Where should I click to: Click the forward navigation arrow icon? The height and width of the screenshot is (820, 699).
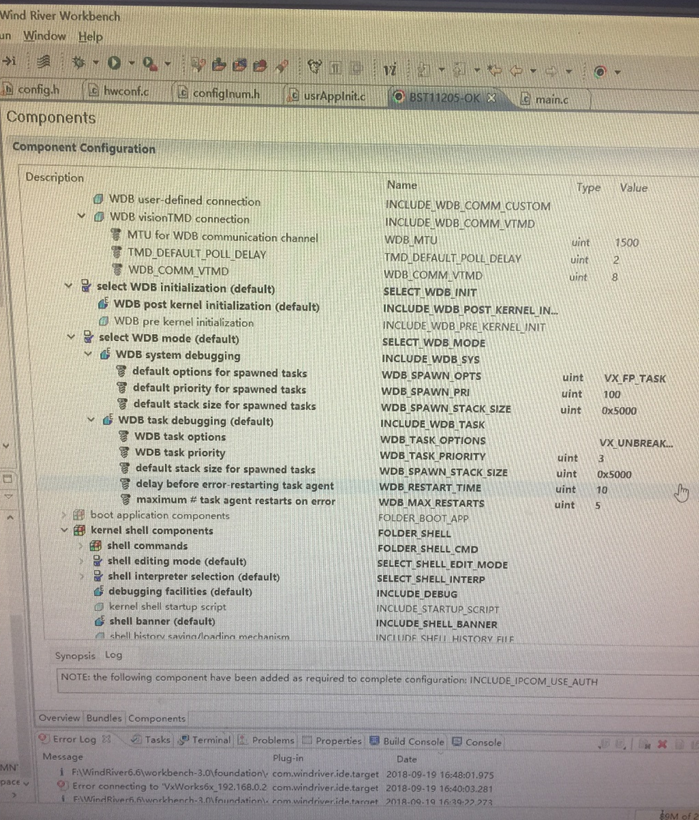[551, 71]
